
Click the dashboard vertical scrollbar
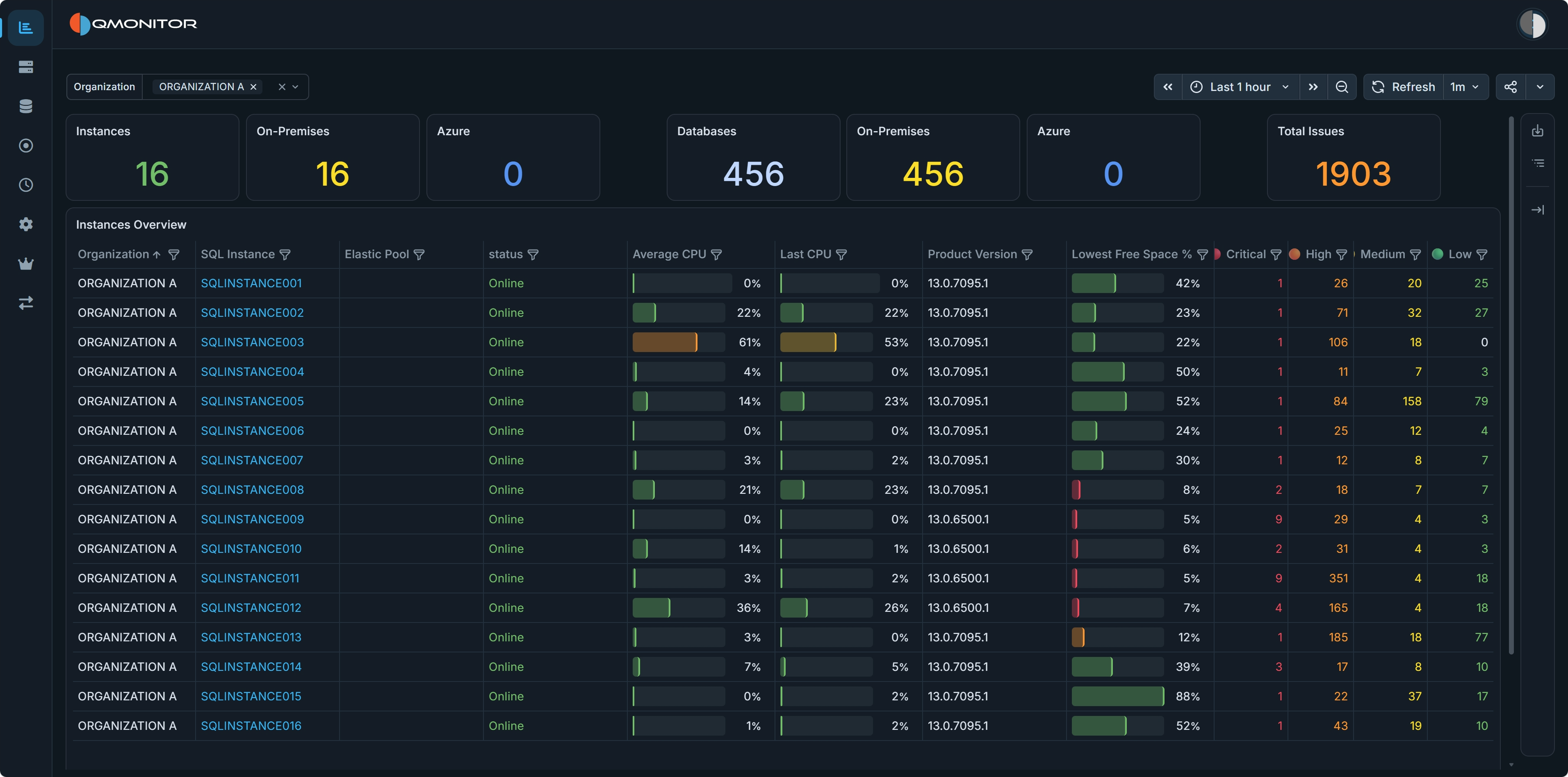(1511, 384)
